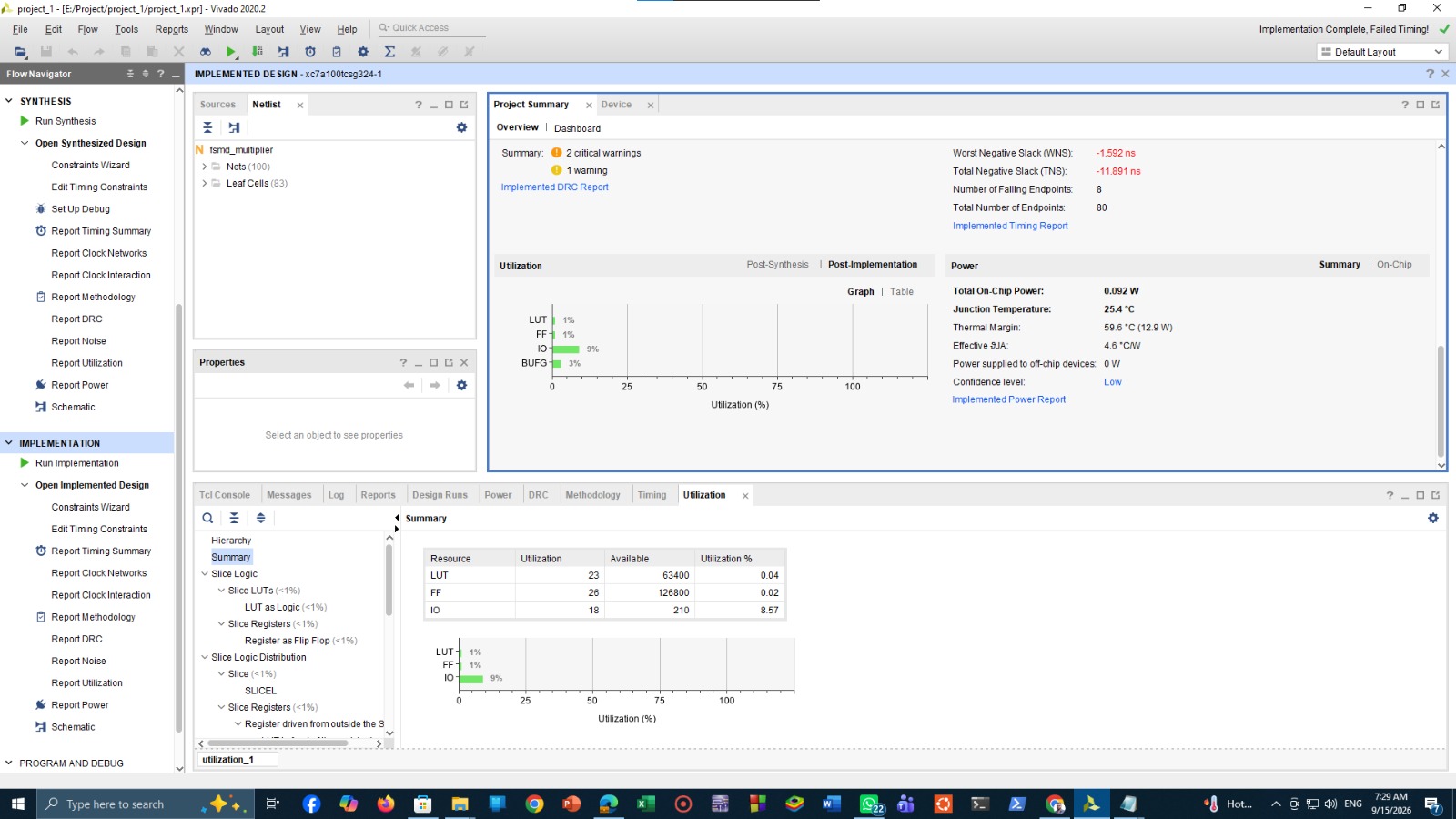Click the Report Timing Summary clock toolbar icon
Screen dimensions: 1456x819
(x=310, y=52)
